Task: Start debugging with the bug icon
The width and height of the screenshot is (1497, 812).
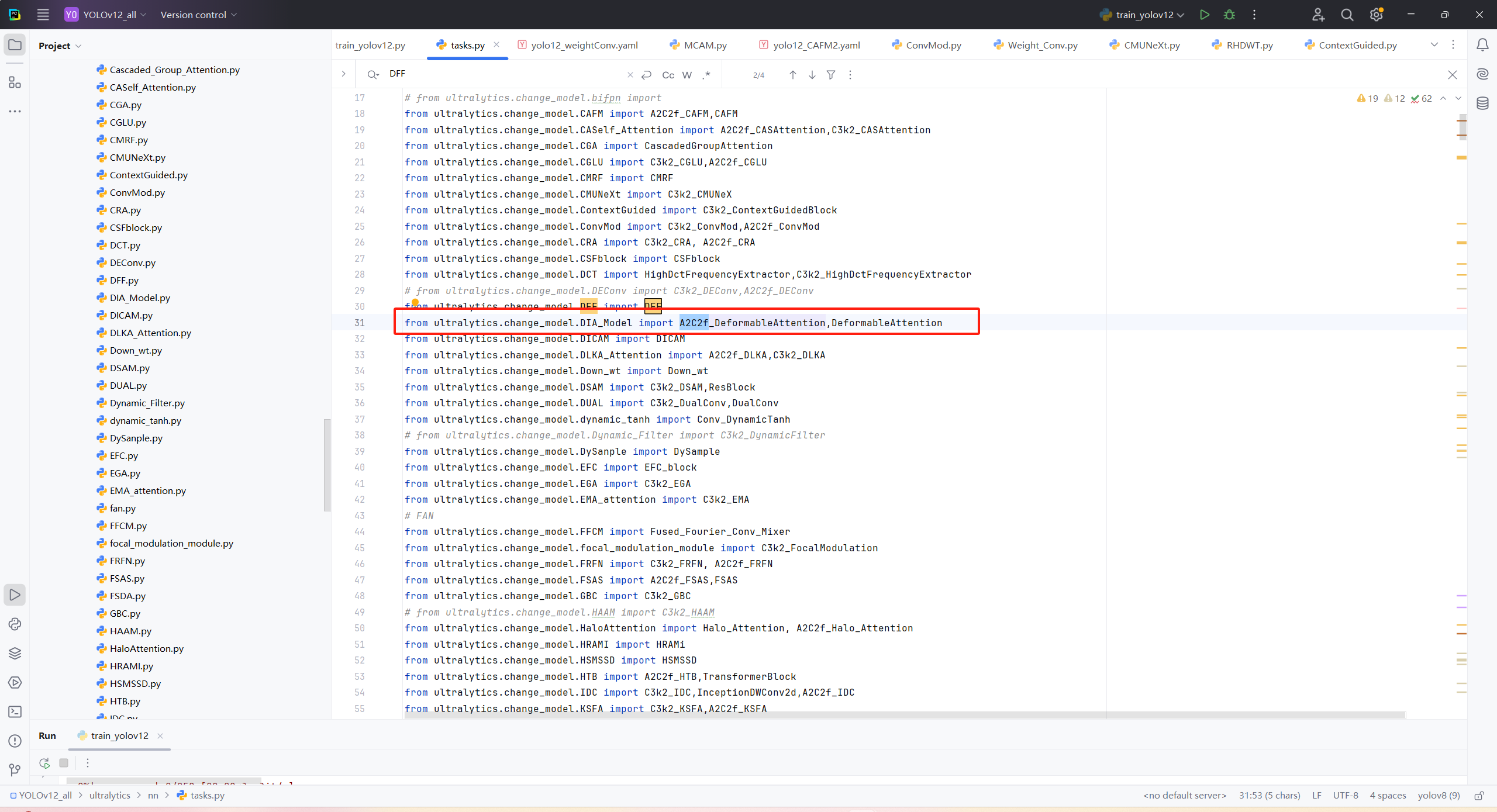Action: point(1229,15)
